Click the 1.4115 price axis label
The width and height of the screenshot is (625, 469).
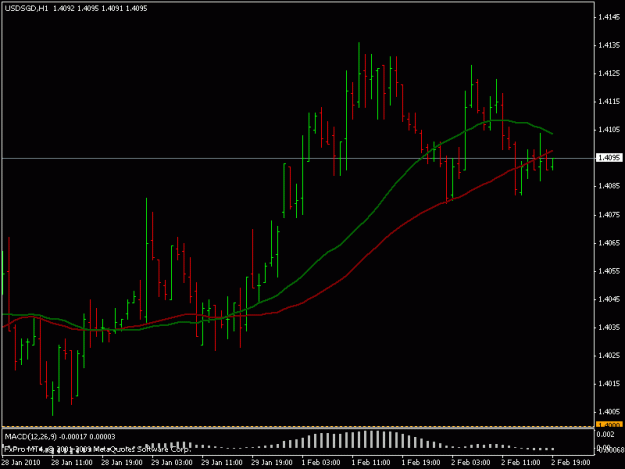(x=609, y=102)
